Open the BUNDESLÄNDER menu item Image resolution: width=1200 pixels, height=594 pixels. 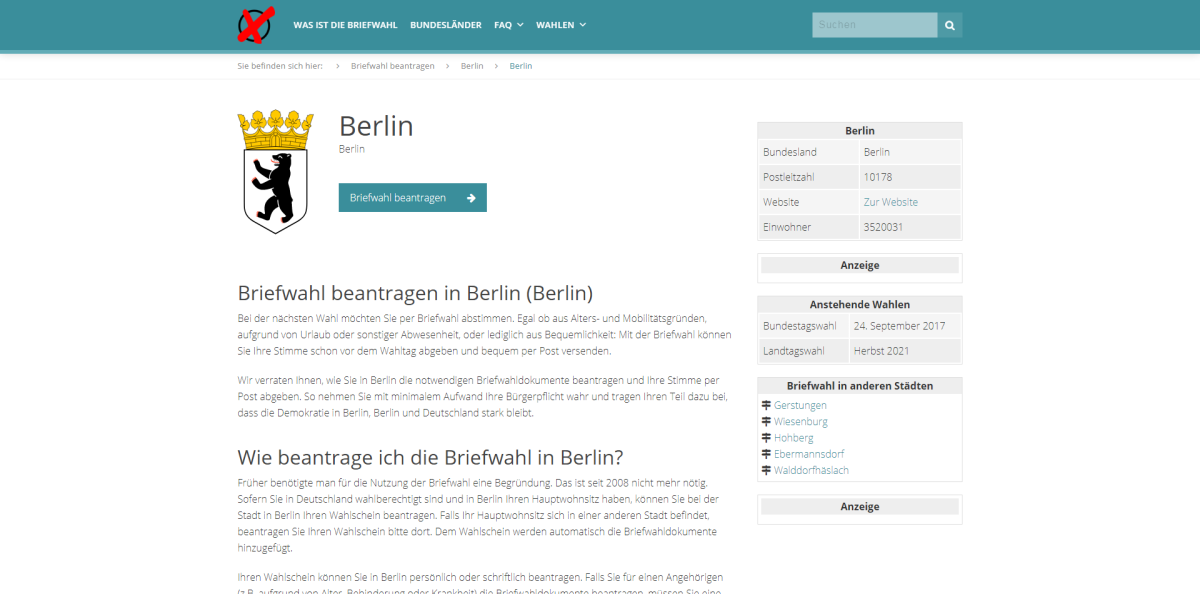[x=446, y=25]
